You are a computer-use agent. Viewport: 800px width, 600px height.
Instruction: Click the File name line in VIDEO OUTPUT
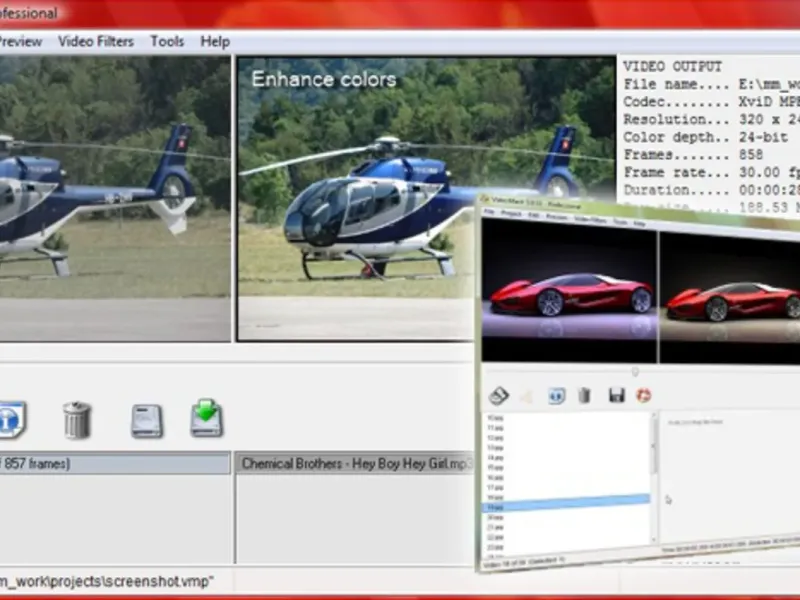[x=711, y=84]
